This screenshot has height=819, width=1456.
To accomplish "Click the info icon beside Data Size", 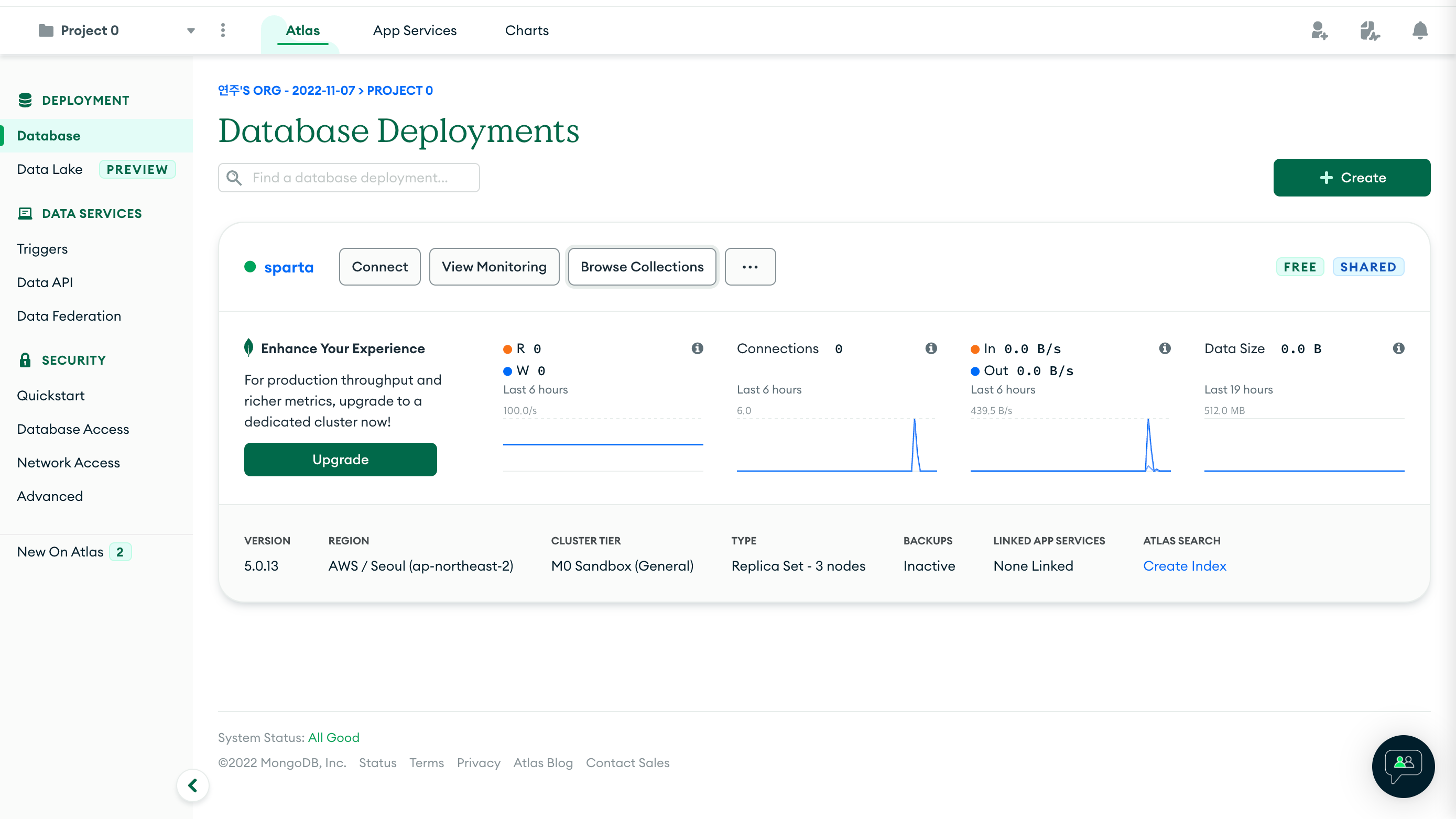I will [1398, 348].
